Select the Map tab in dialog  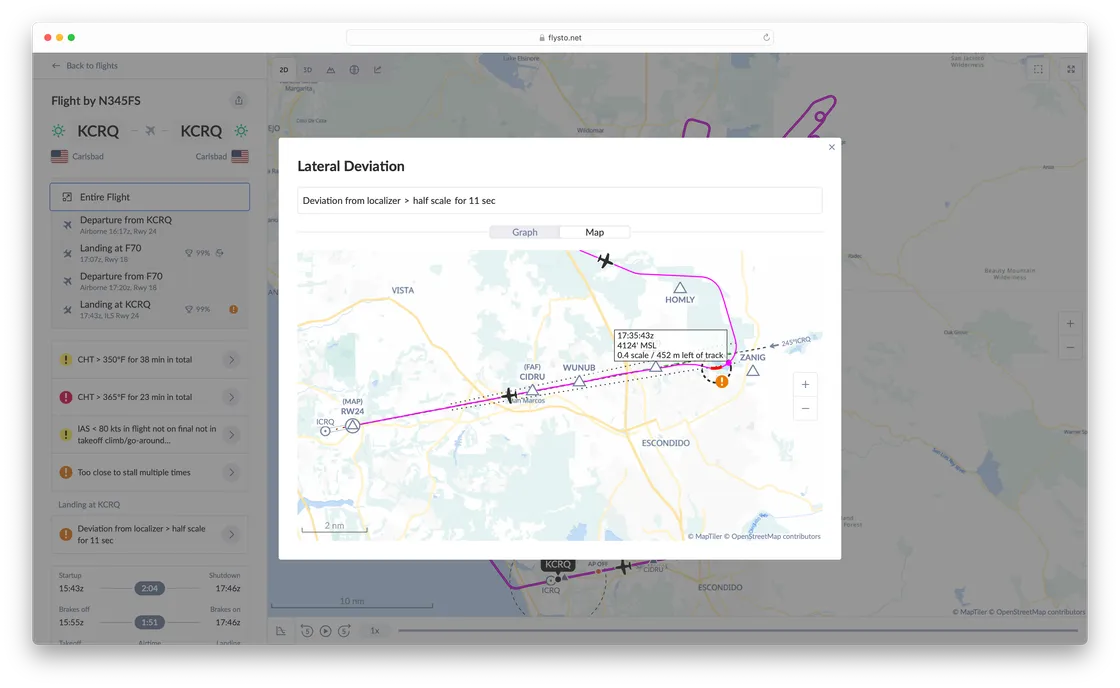coord(594,232)
